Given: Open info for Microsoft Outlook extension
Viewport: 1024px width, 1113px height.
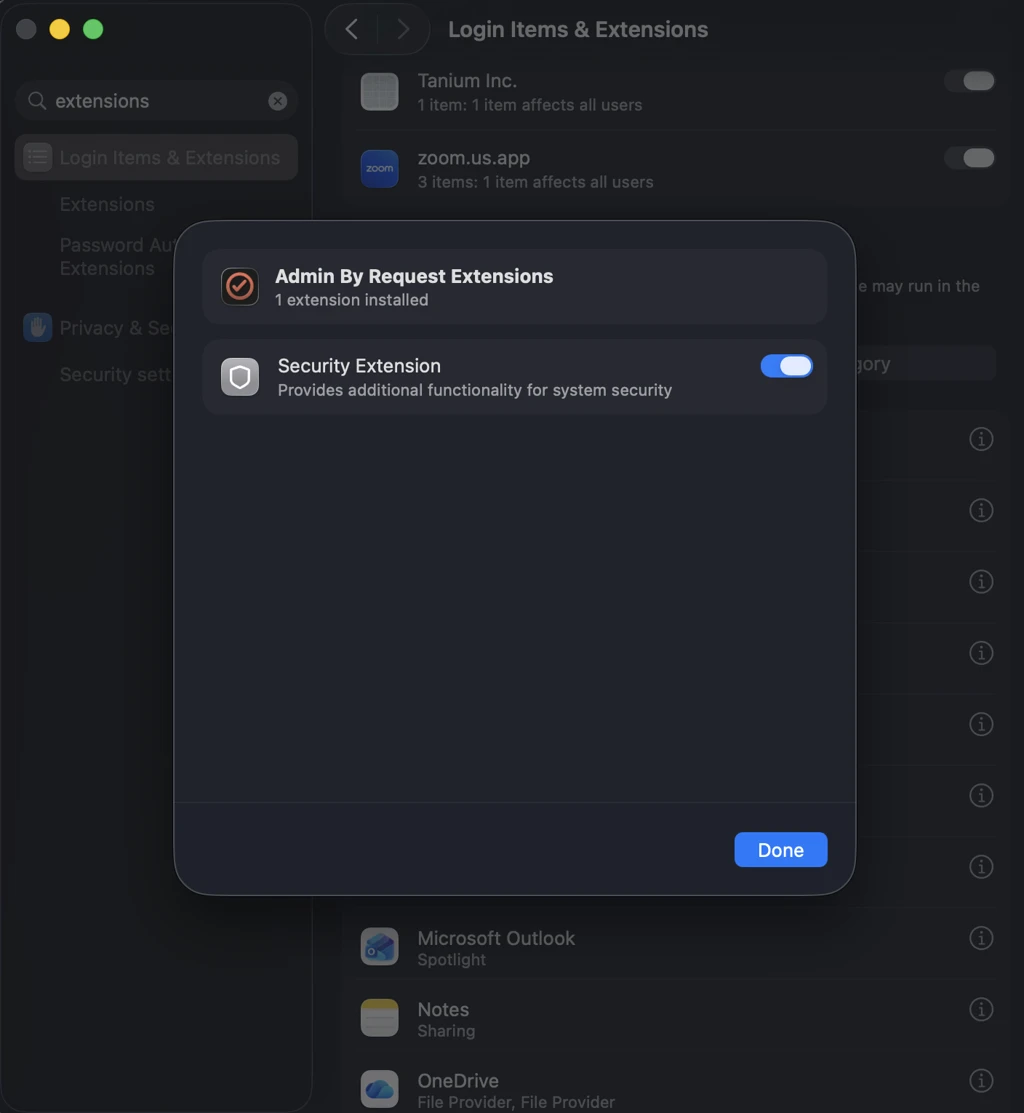Looking at the screenshot, I should point(981,938).
